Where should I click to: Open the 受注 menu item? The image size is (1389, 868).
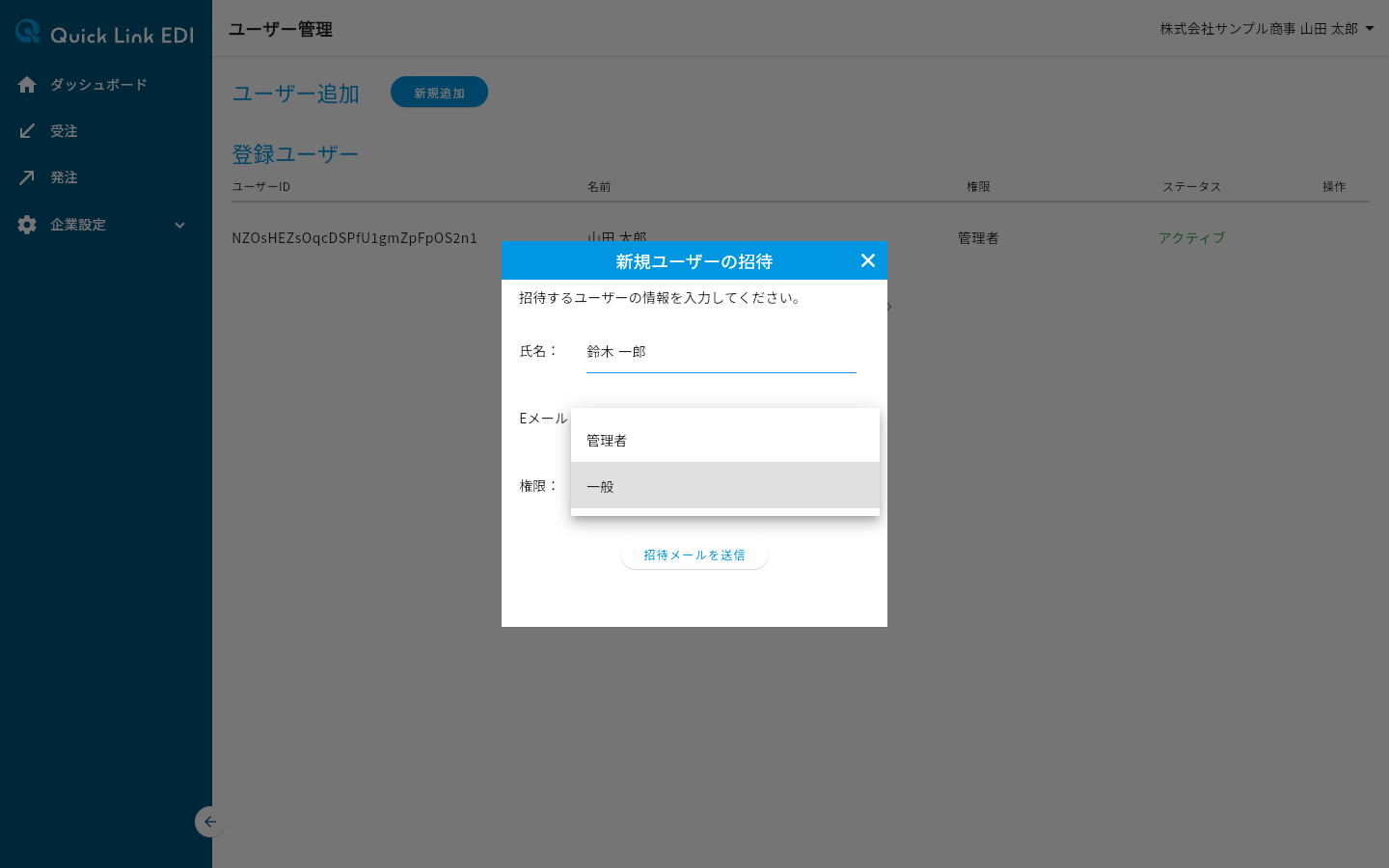click(x=106, y=131)
